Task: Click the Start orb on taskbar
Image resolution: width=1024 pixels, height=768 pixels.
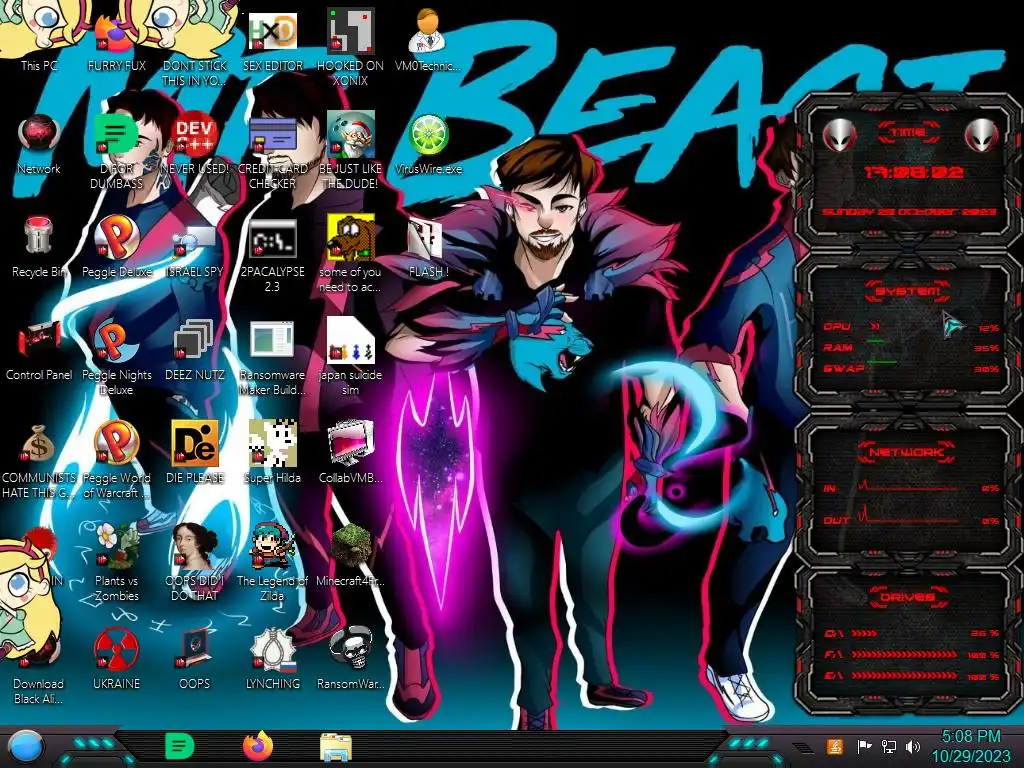Action: pos(26,746)
